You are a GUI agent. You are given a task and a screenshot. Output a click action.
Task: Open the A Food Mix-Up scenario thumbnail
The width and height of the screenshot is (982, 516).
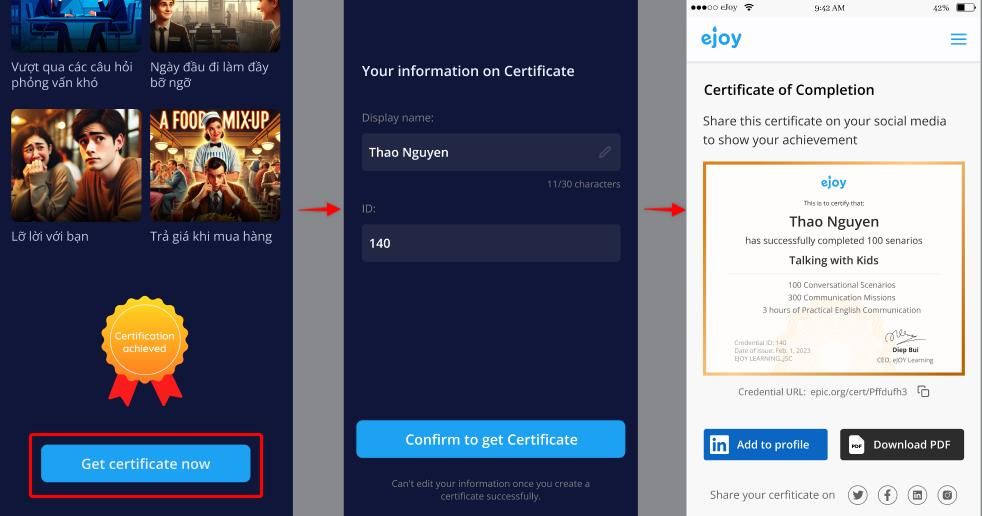[x=215, y=165]
